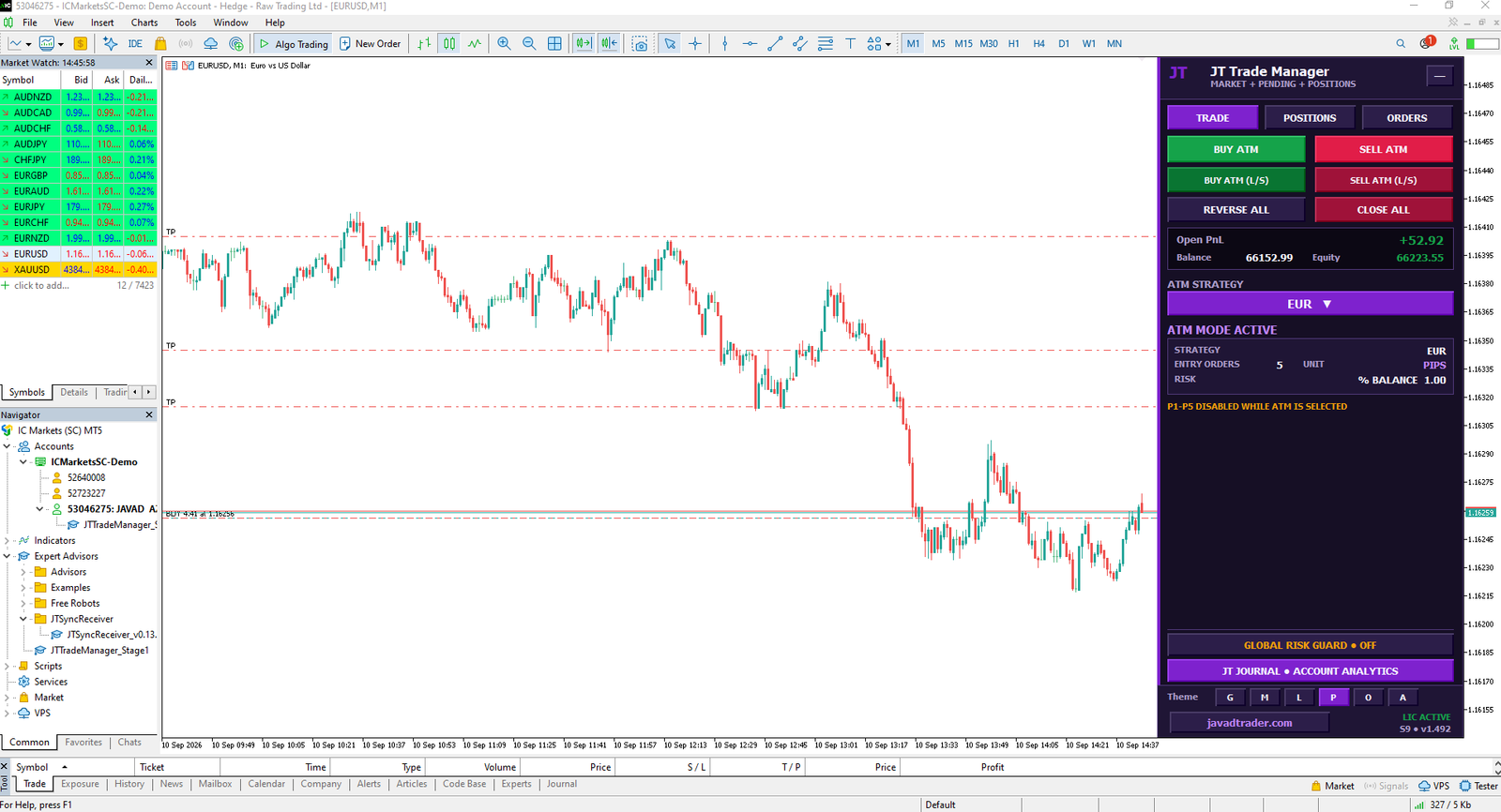This screenshot has width=1501, height=812.
Task: Select theme P in JT Trade Manager
Action: click(1333, 697)
